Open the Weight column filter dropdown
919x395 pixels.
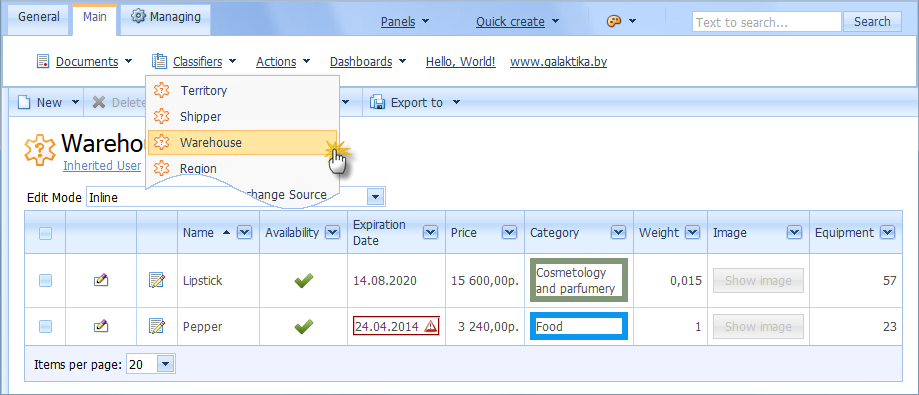692,233
